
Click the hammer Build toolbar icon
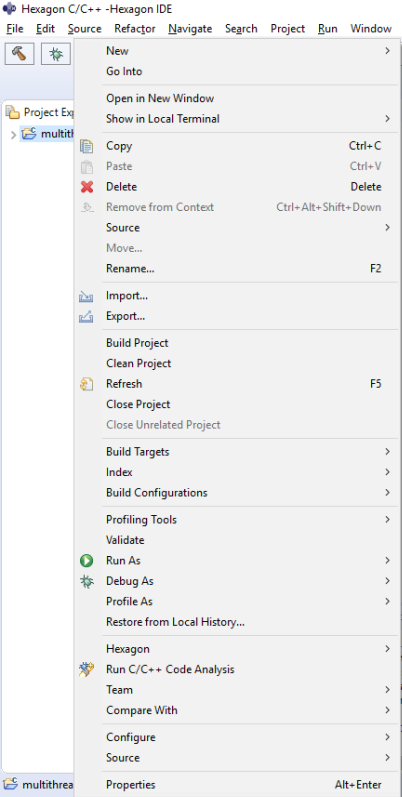coord(19,53)
